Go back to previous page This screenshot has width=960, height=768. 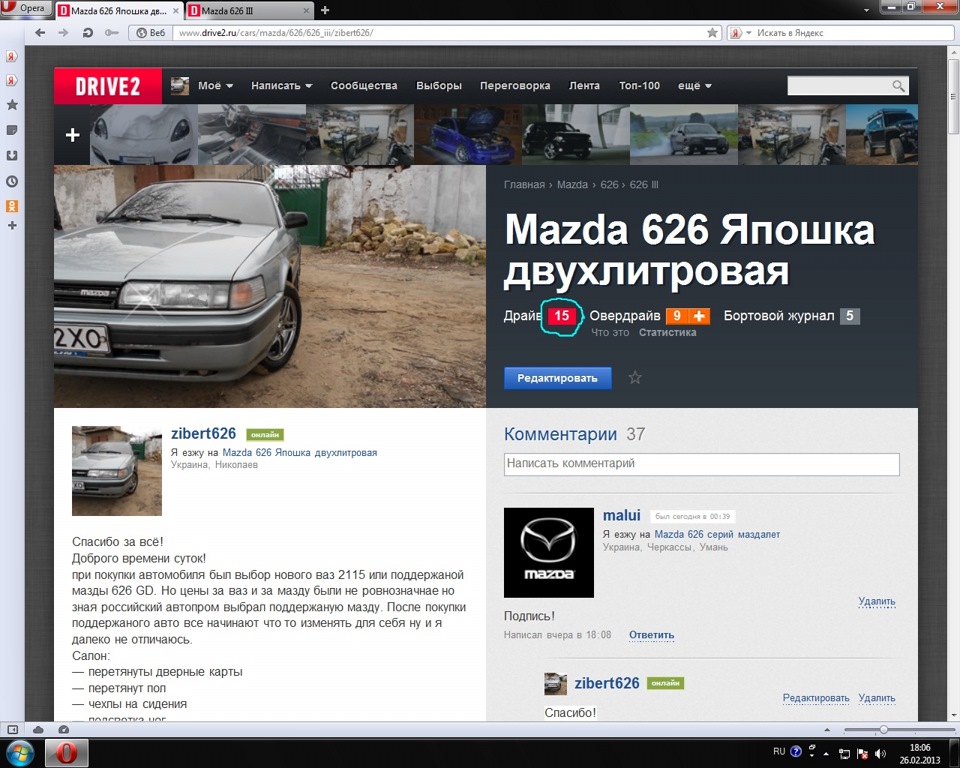pyautogui.click(x=40, y=32)
